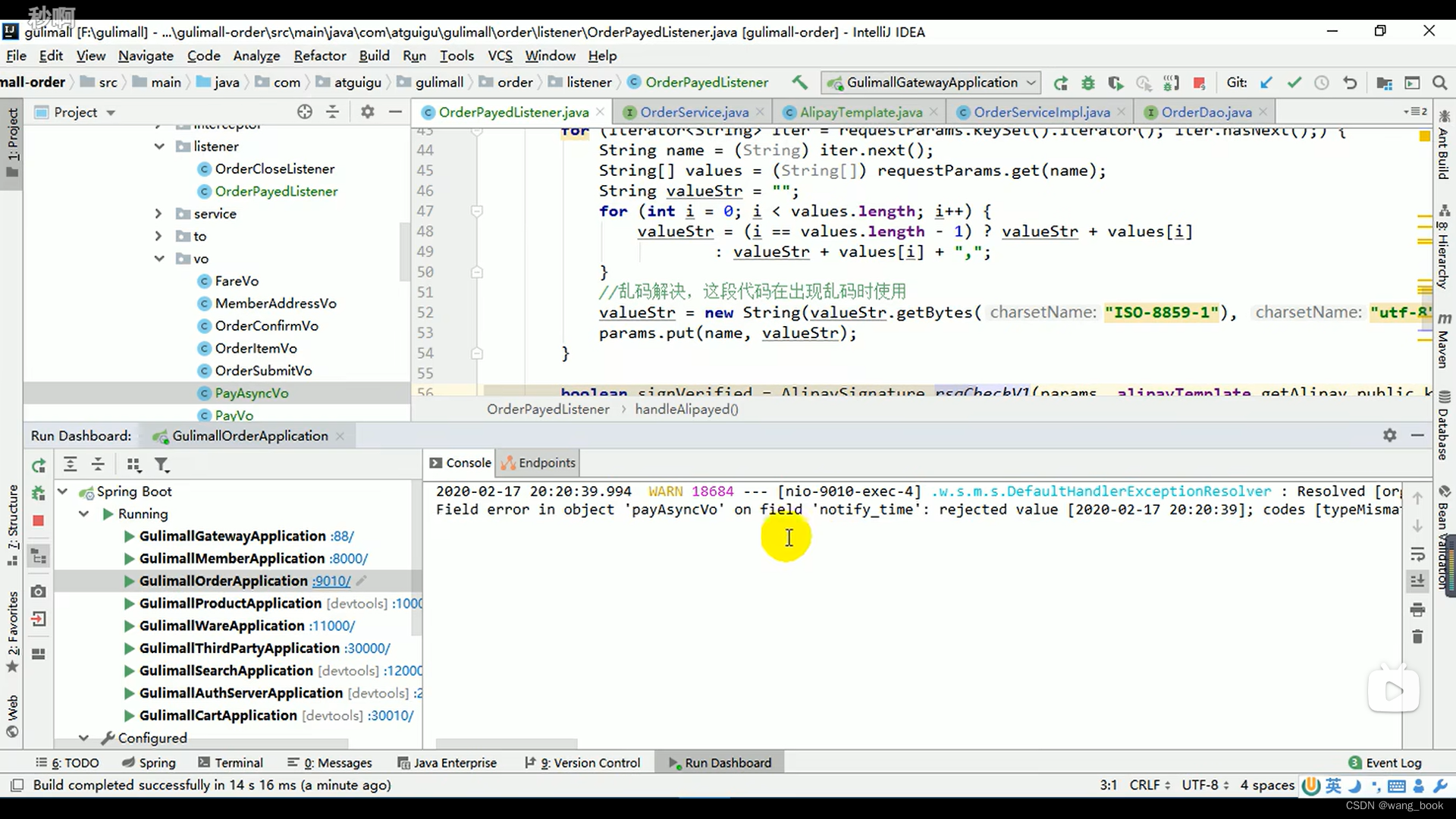The height and width of the screenshot is (819, 1456).
Task: Locate current file in Project panel
Action: click(305, 112)
